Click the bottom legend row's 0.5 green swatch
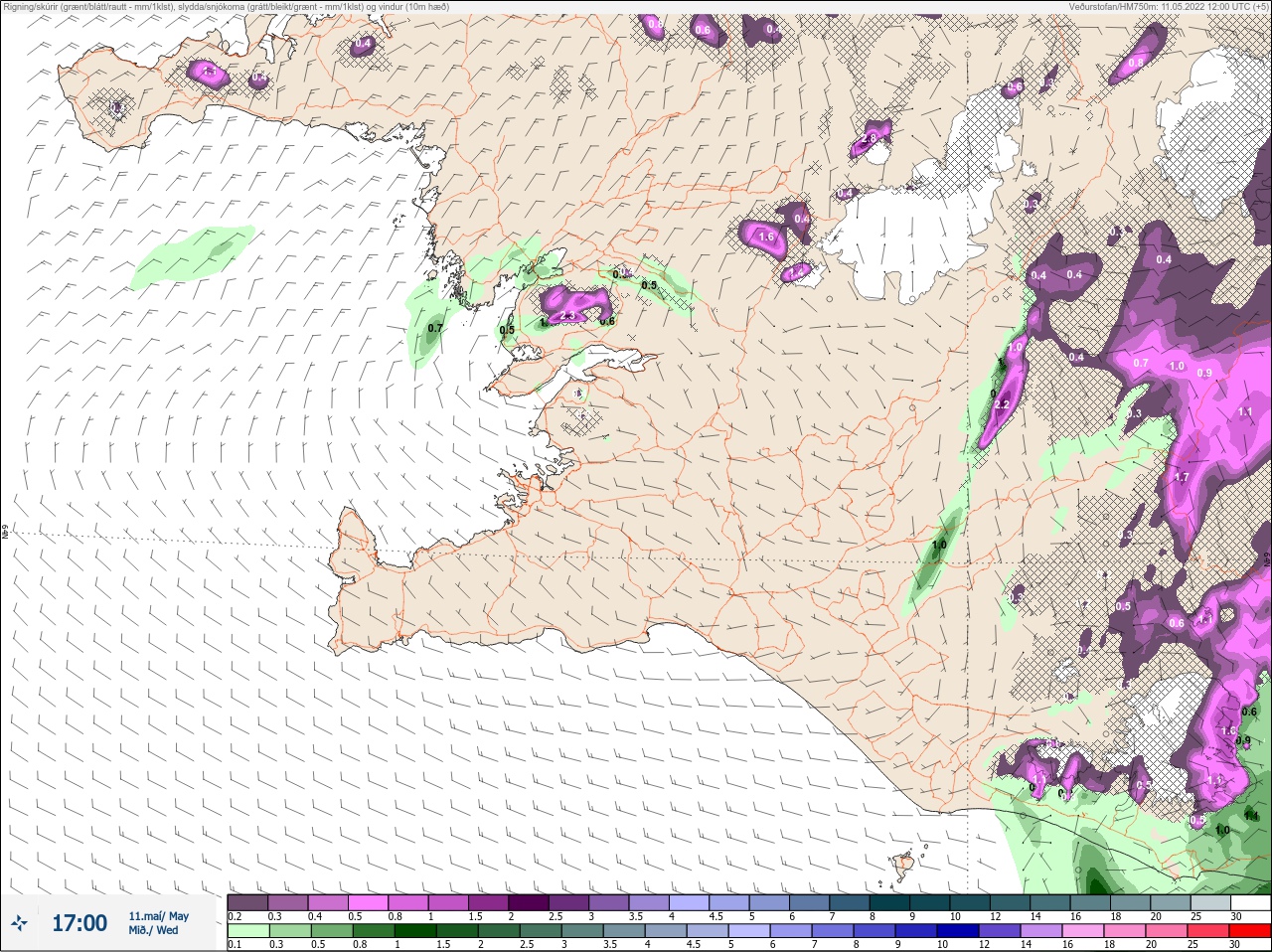The width and height of the screenshot is (1272, 952). 331,931
